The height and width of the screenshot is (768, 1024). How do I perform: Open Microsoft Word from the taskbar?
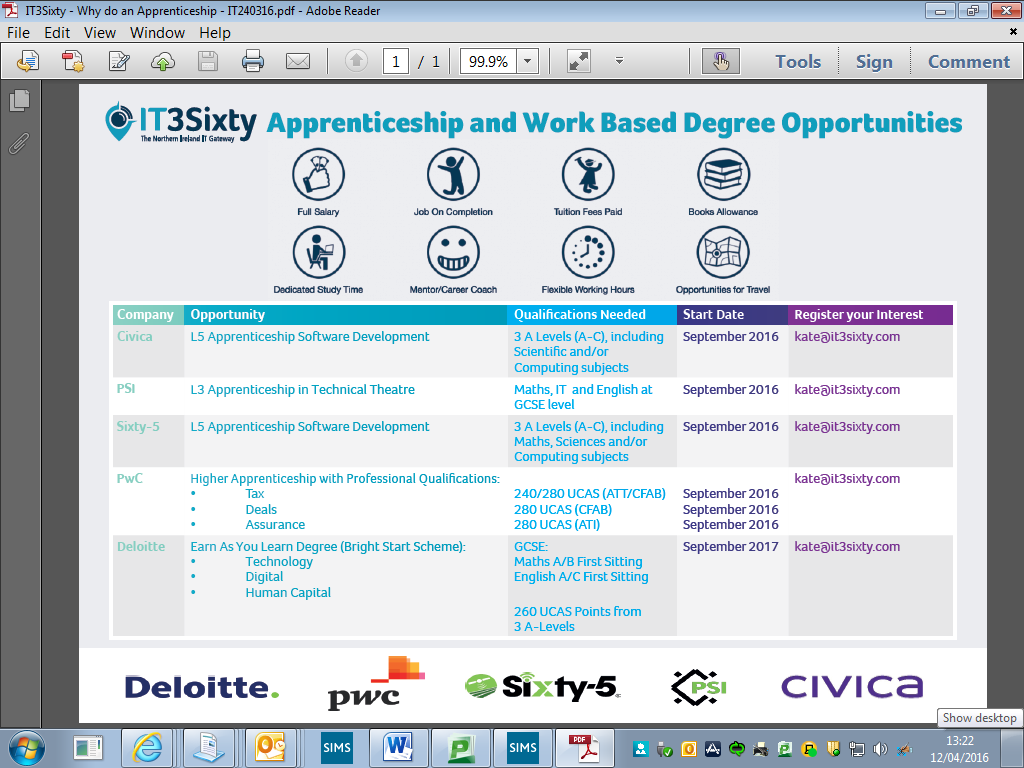pos(398,747)
